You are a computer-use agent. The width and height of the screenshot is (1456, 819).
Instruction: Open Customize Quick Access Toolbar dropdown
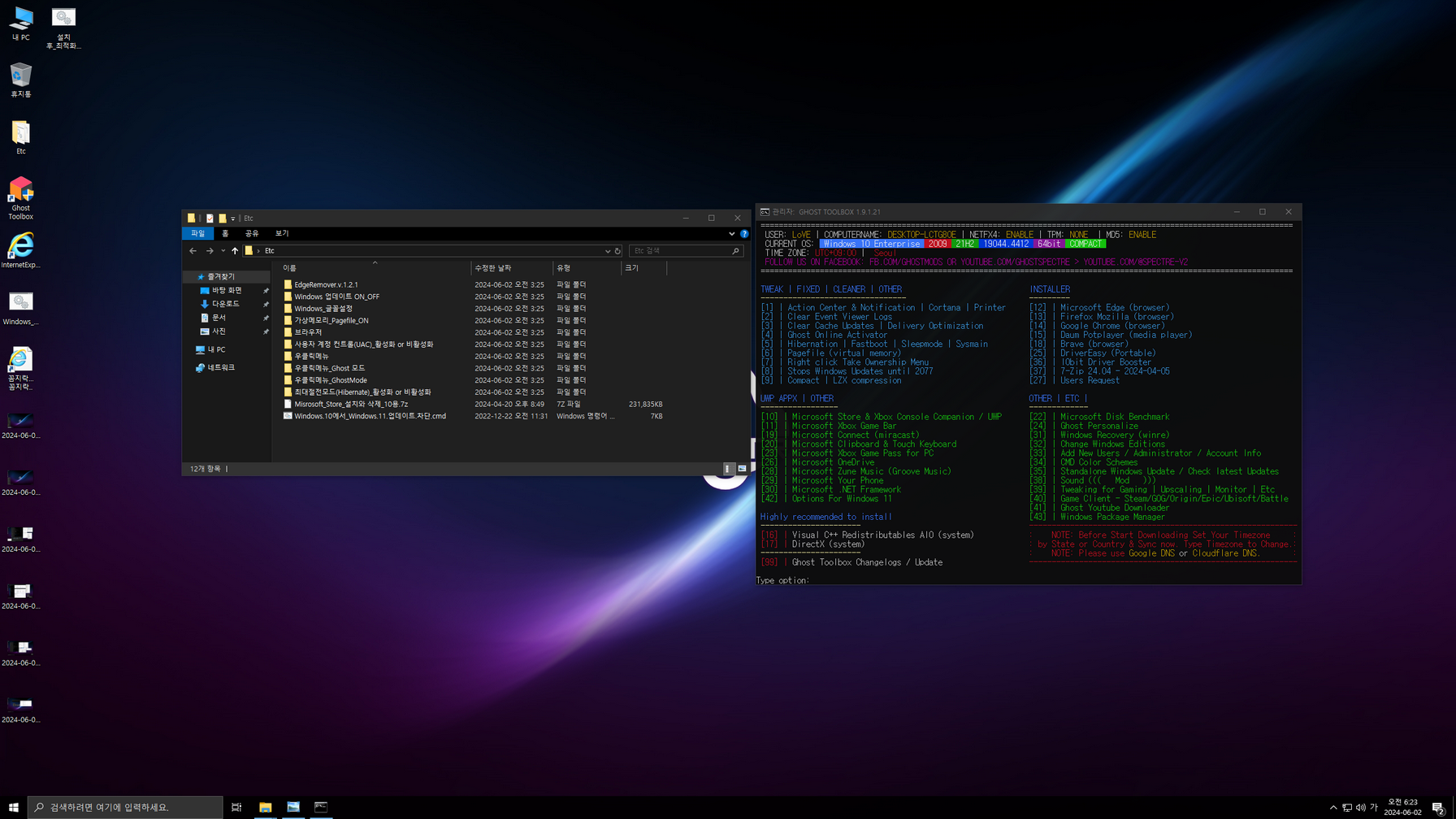(233, 219)
